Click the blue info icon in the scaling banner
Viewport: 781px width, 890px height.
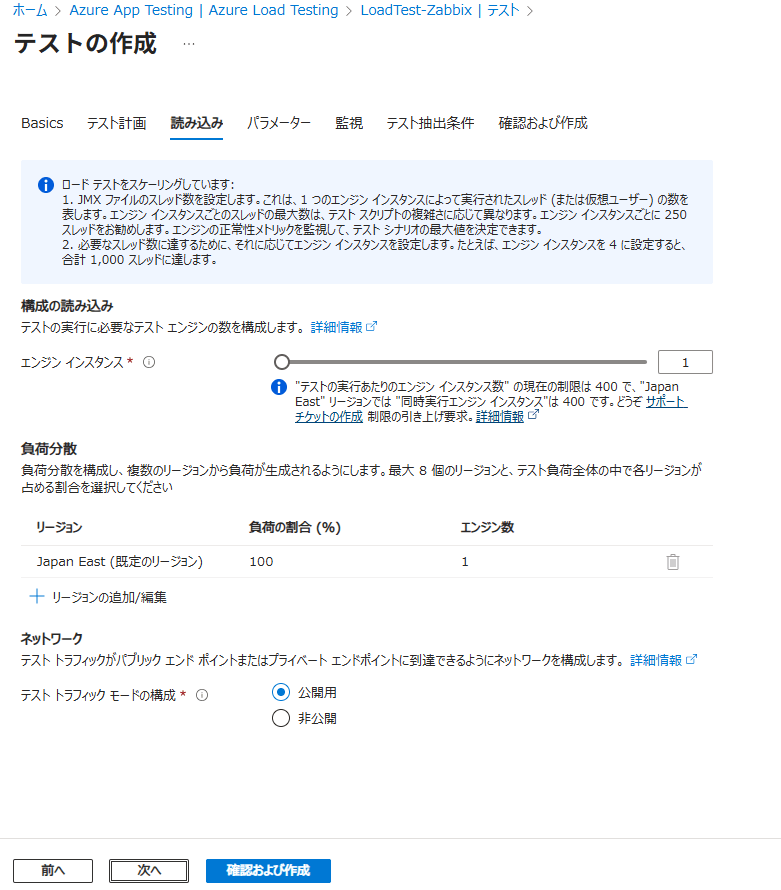click(x=45, y=185)
